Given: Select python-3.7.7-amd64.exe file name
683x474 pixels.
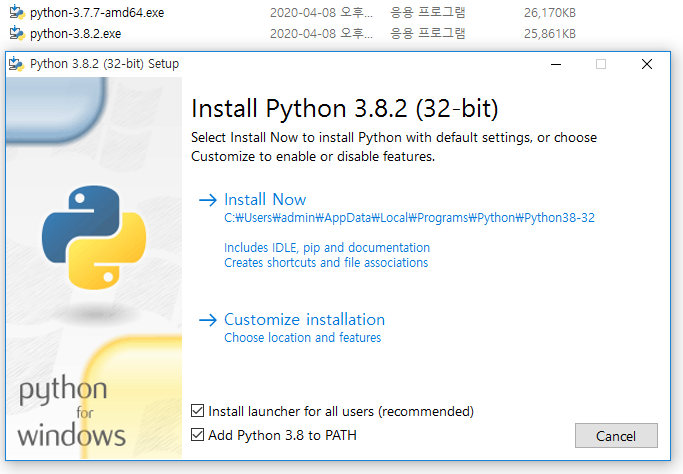Looking at the screenshot, I should pos(97,13).
